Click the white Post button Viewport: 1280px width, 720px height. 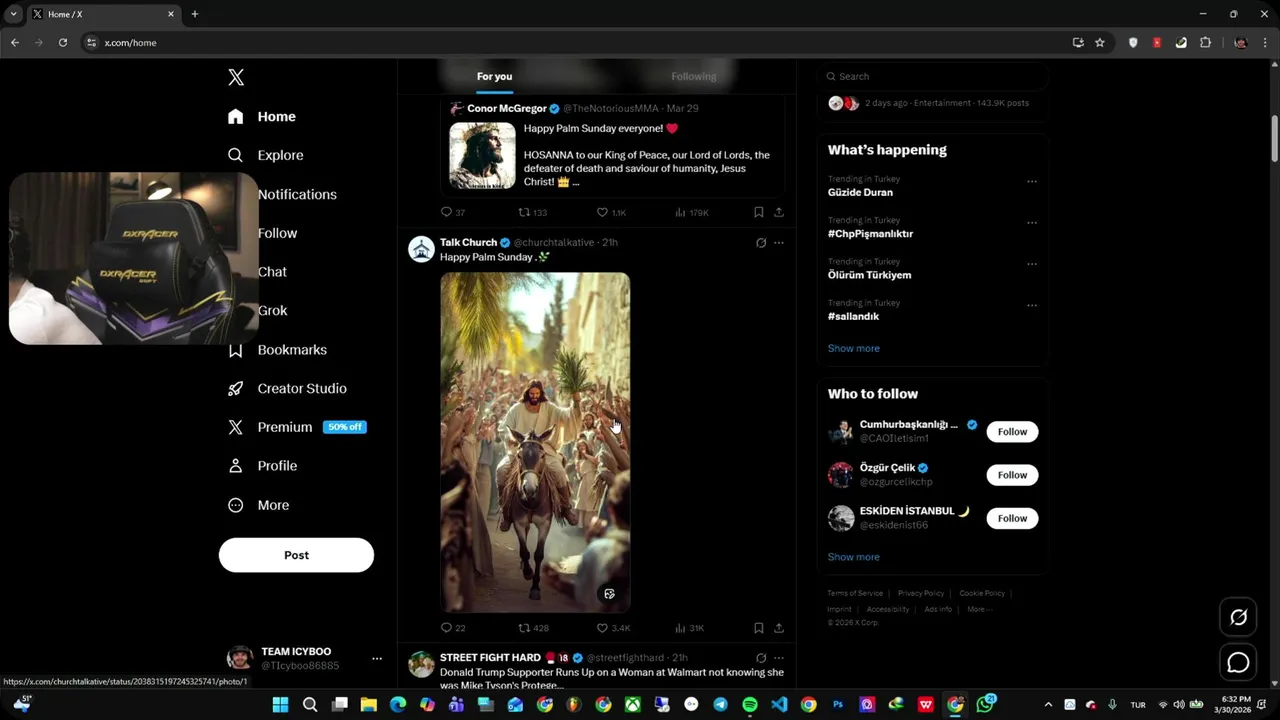coord(296,555)
